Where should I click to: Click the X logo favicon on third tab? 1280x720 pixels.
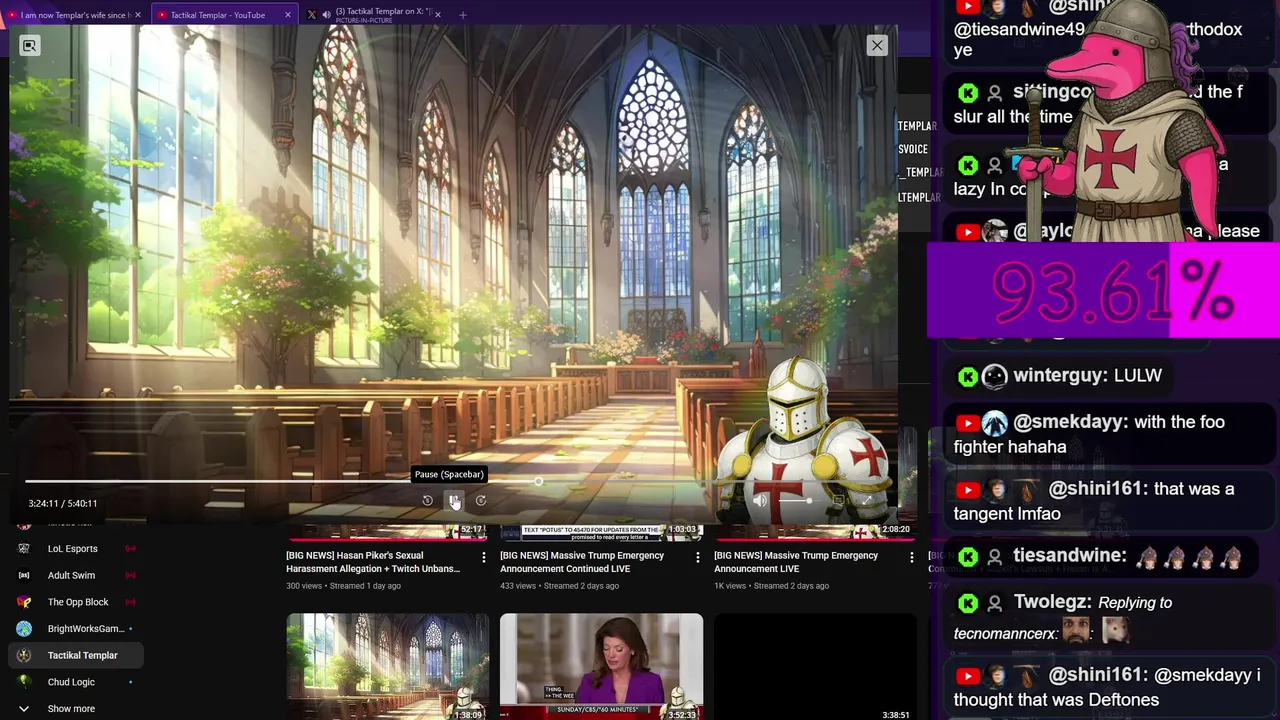(311, 15)
